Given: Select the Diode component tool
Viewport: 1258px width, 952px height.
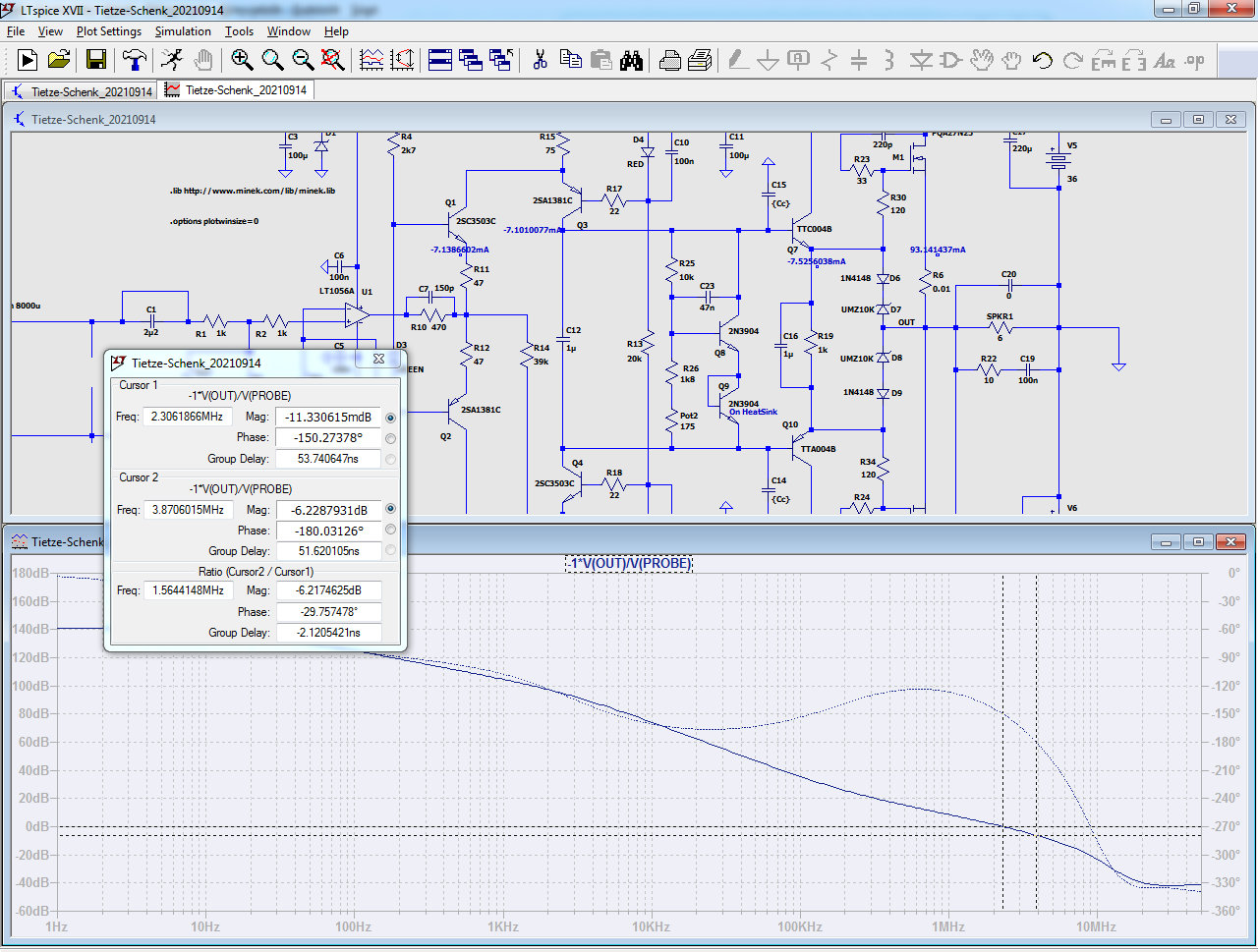Looking at the screenshot, I should [x=921, y=60].
